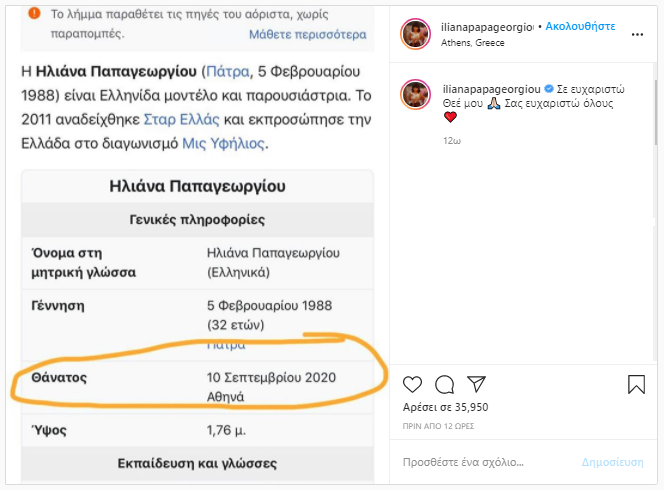Follow the account via Ακολουθήστε
The image size is (664, 490).
(x=580, y=26)
